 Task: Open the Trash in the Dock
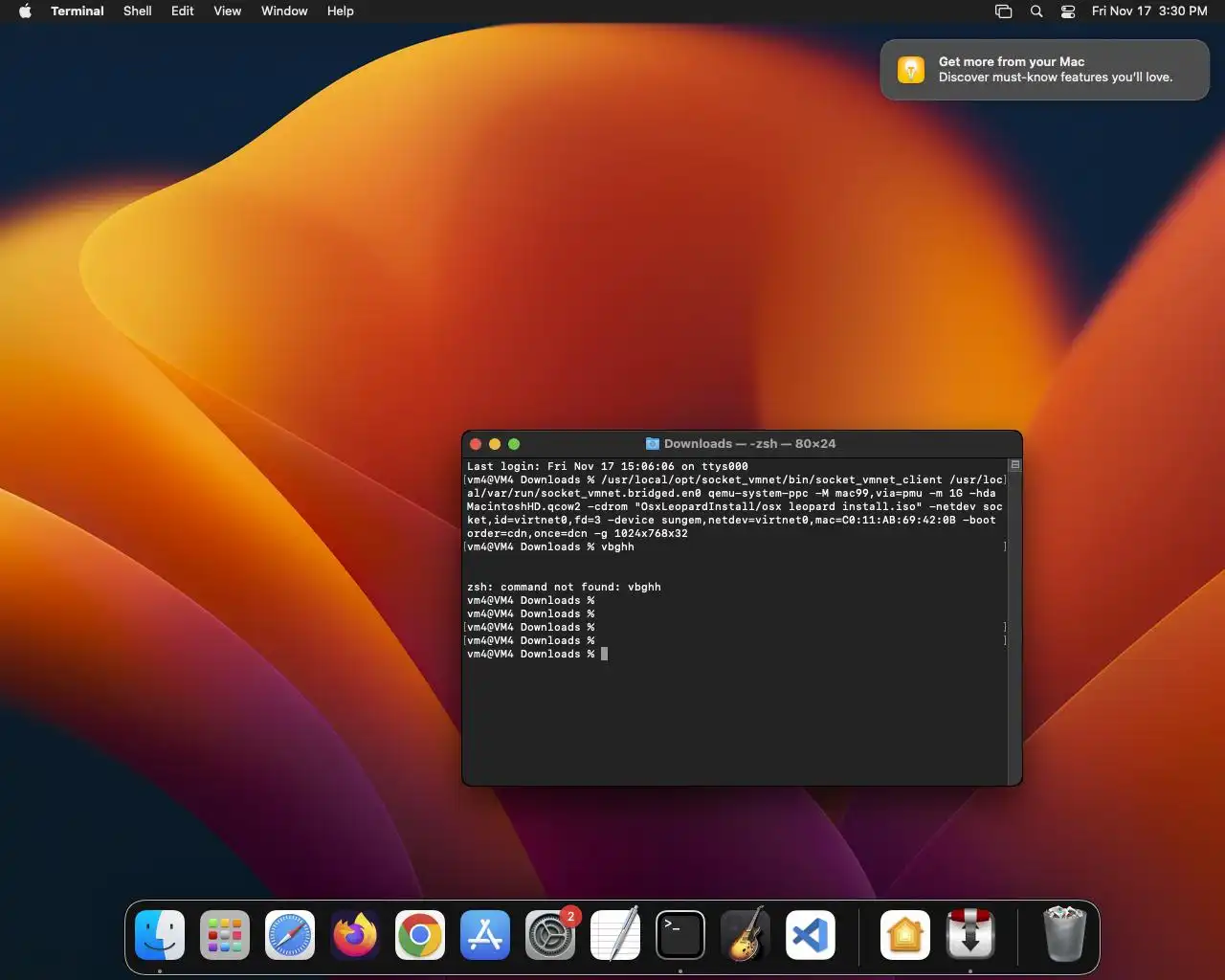[1064, 935]
